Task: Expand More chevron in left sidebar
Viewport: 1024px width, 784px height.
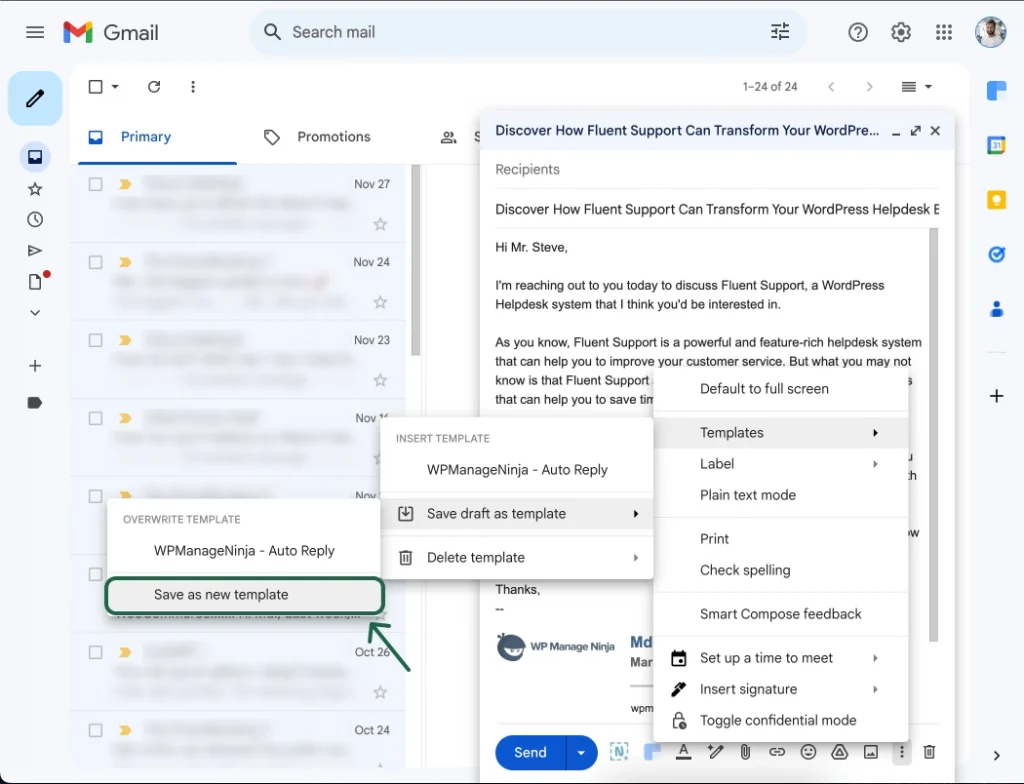Action: pyautogui.click(x=35, y=313)
